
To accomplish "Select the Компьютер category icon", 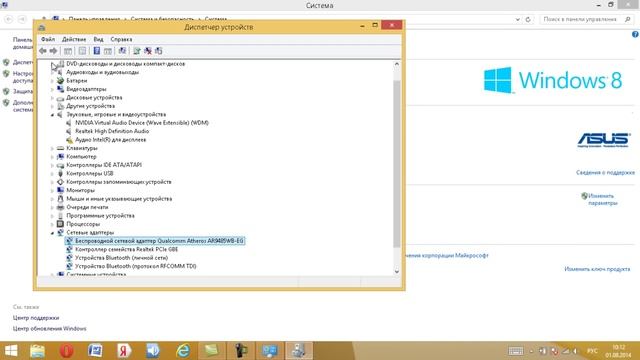I will tap(60, 156).
